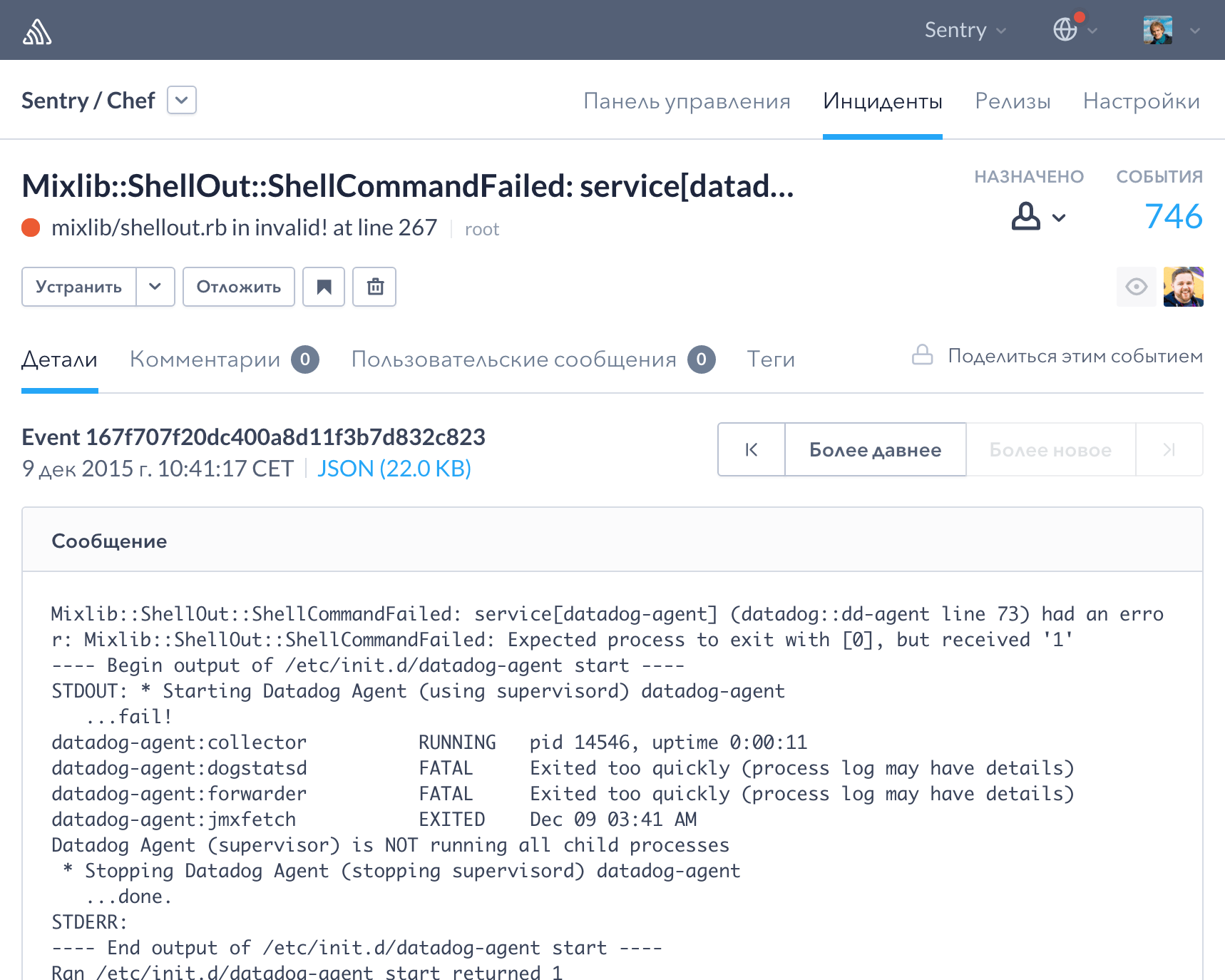Click the root logger label
This screenshot has width=1225, height=980.
[482, 229]
